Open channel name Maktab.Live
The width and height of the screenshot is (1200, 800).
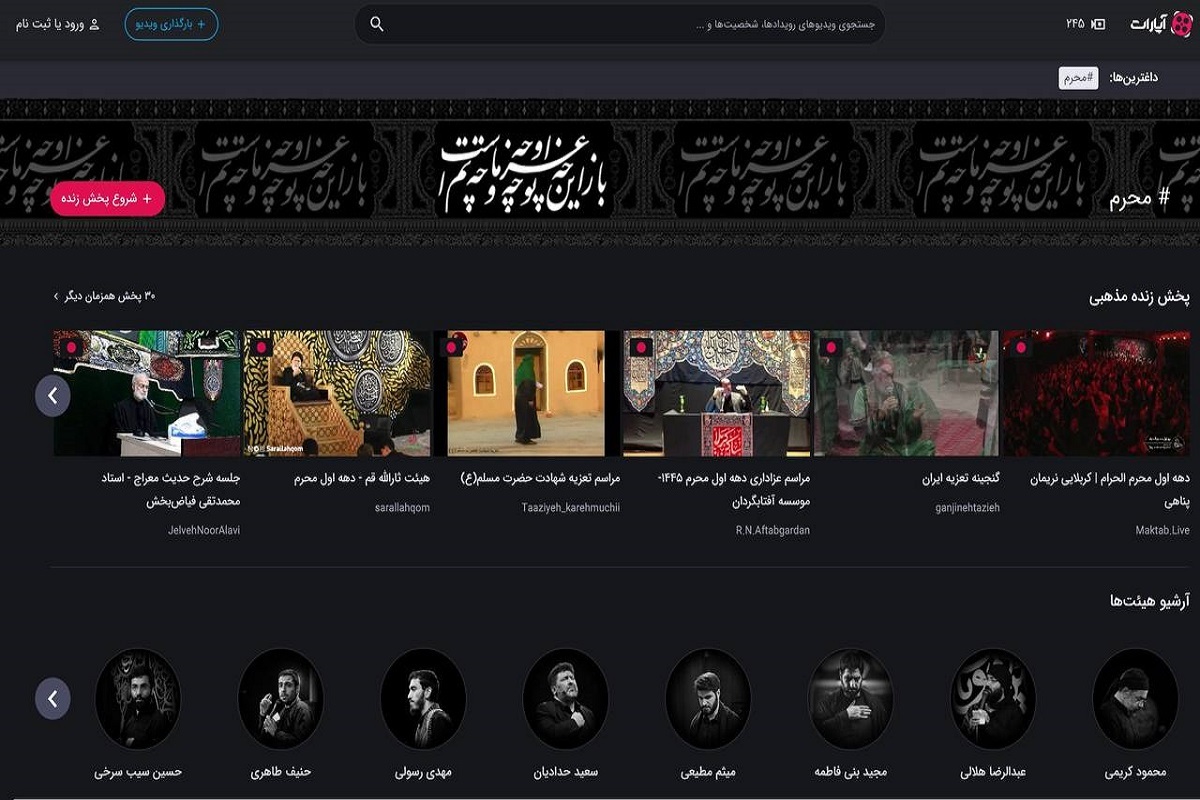coord(1163,530)
